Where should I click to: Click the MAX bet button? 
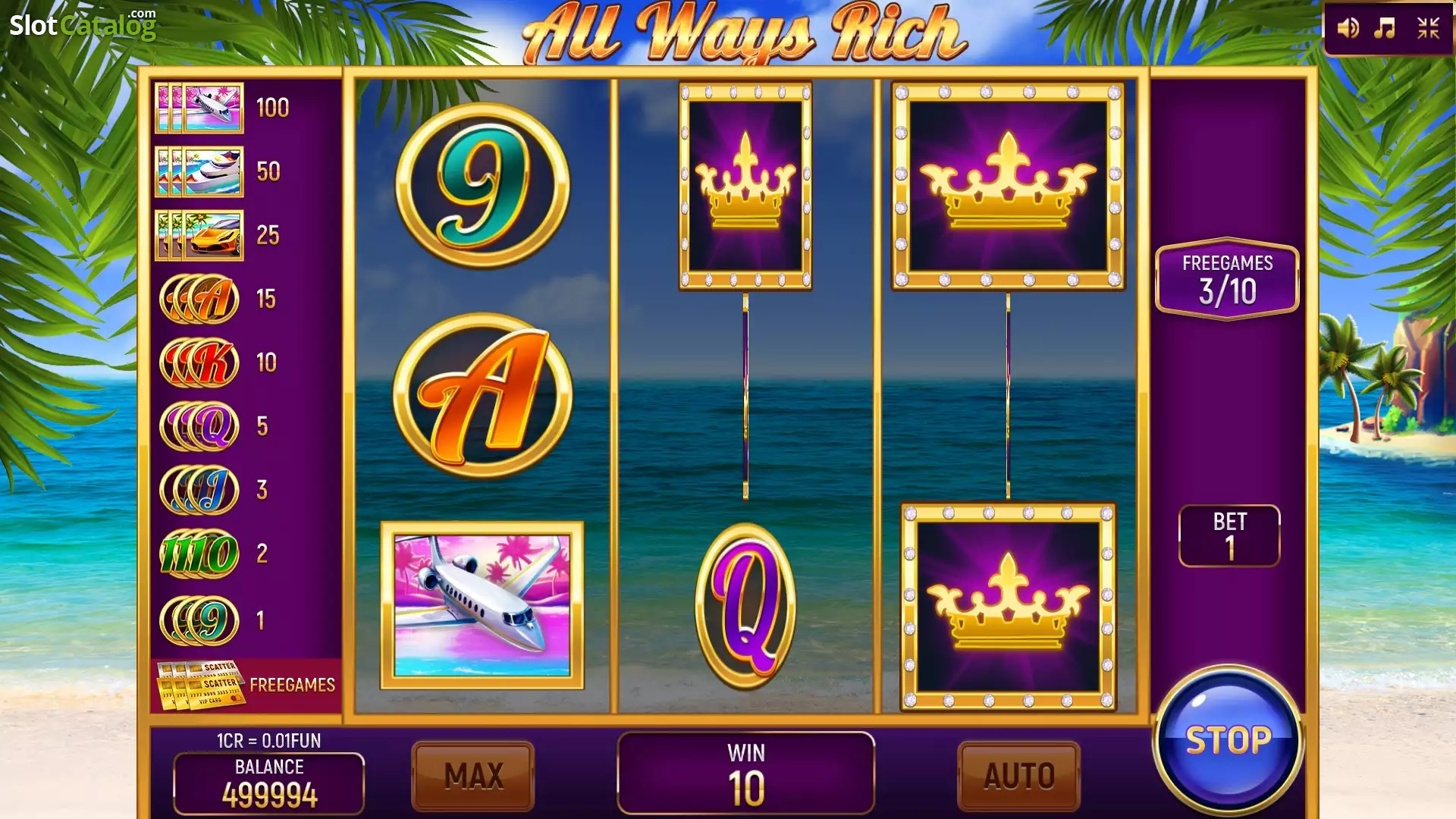[x=473, y=776]
